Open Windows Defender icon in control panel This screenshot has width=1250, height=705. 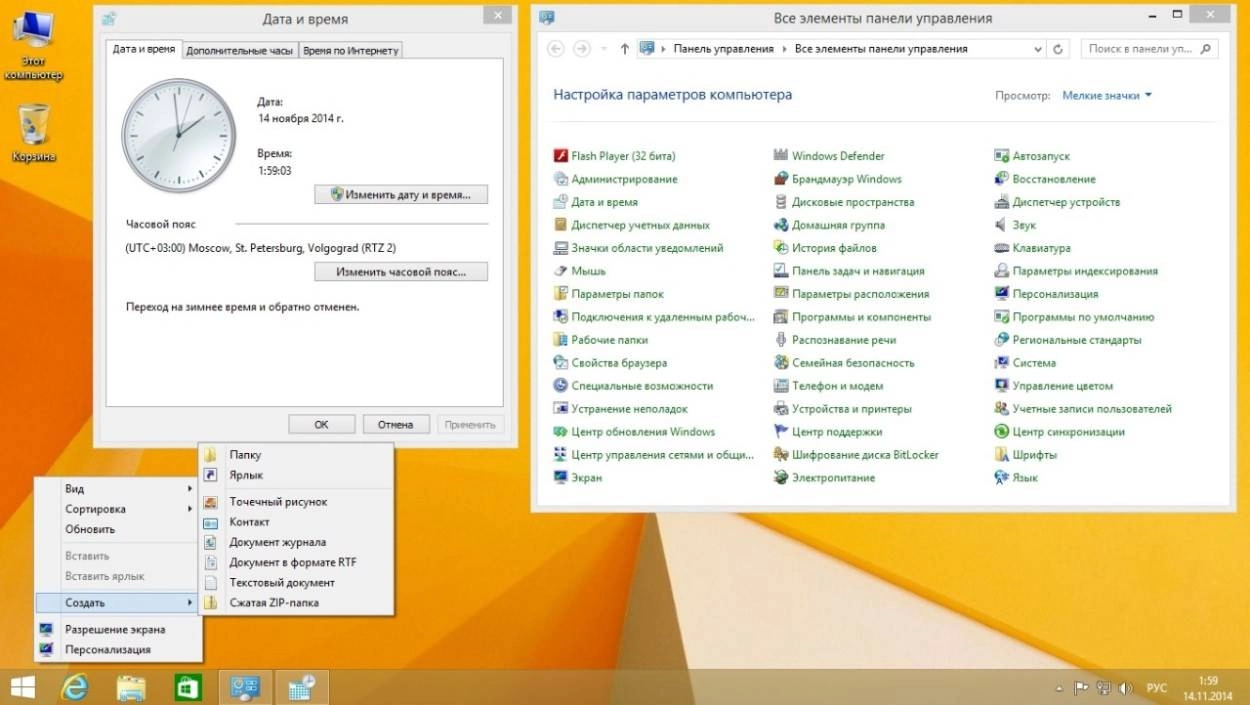pyautogui.click(x=781, y=156)
